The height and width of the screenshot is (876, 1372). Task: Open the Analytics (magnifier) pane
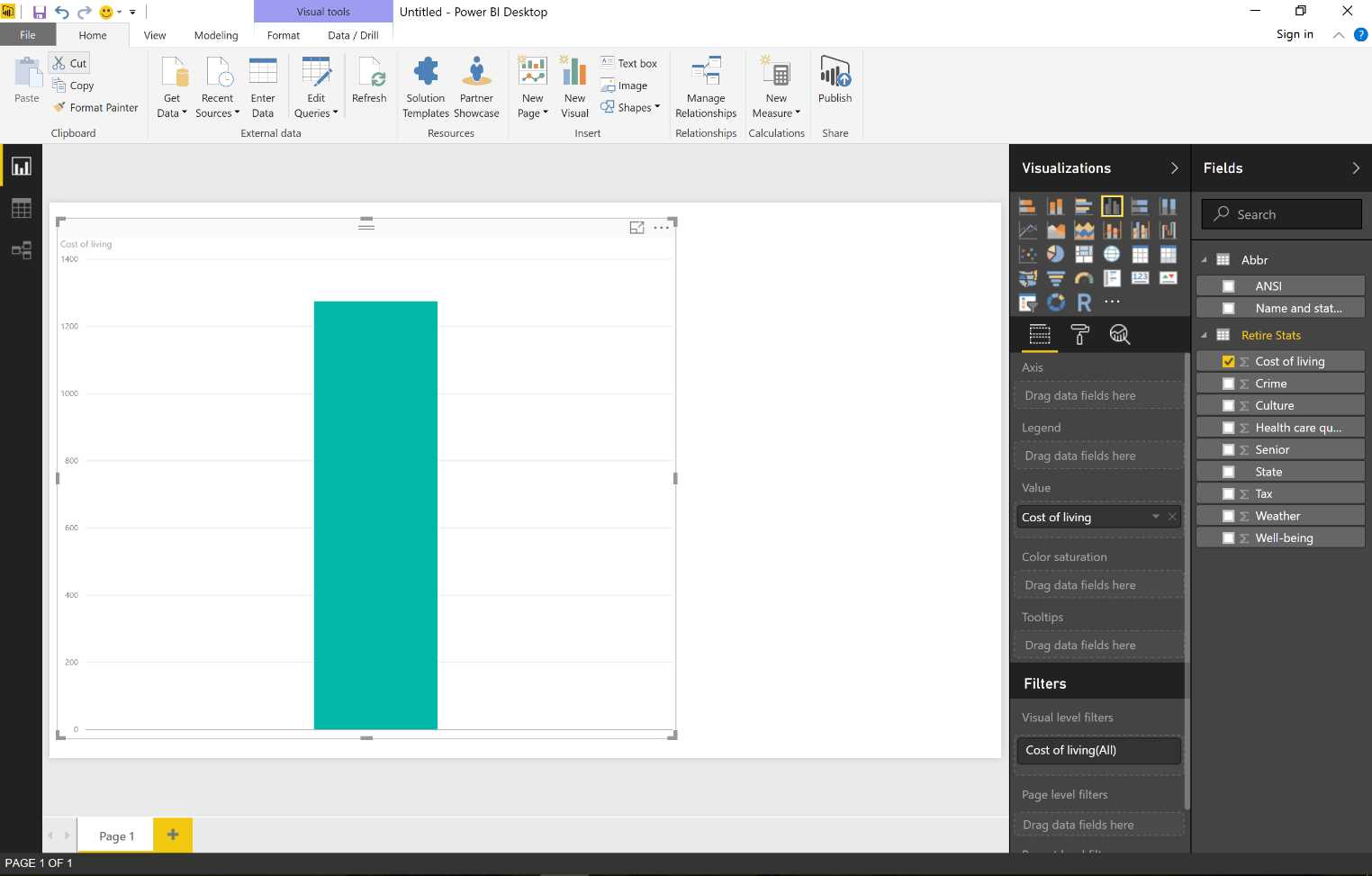pyautogui.click(x=1120, y=334)
